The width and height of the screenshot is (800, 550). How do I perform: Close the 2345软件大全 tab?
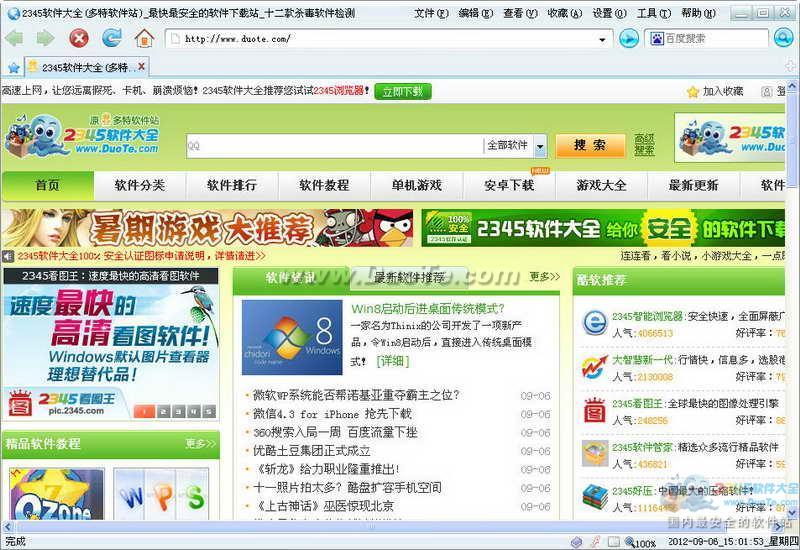141,66
